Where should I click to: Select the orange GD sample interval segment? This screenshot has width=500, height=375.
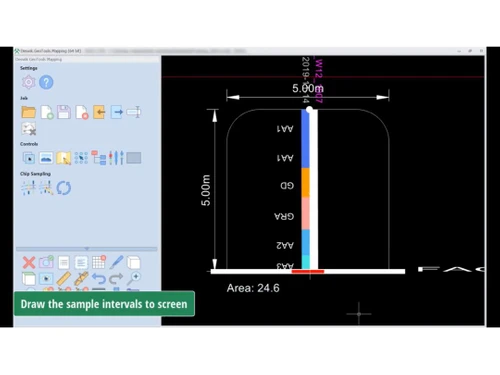(305, 183)
